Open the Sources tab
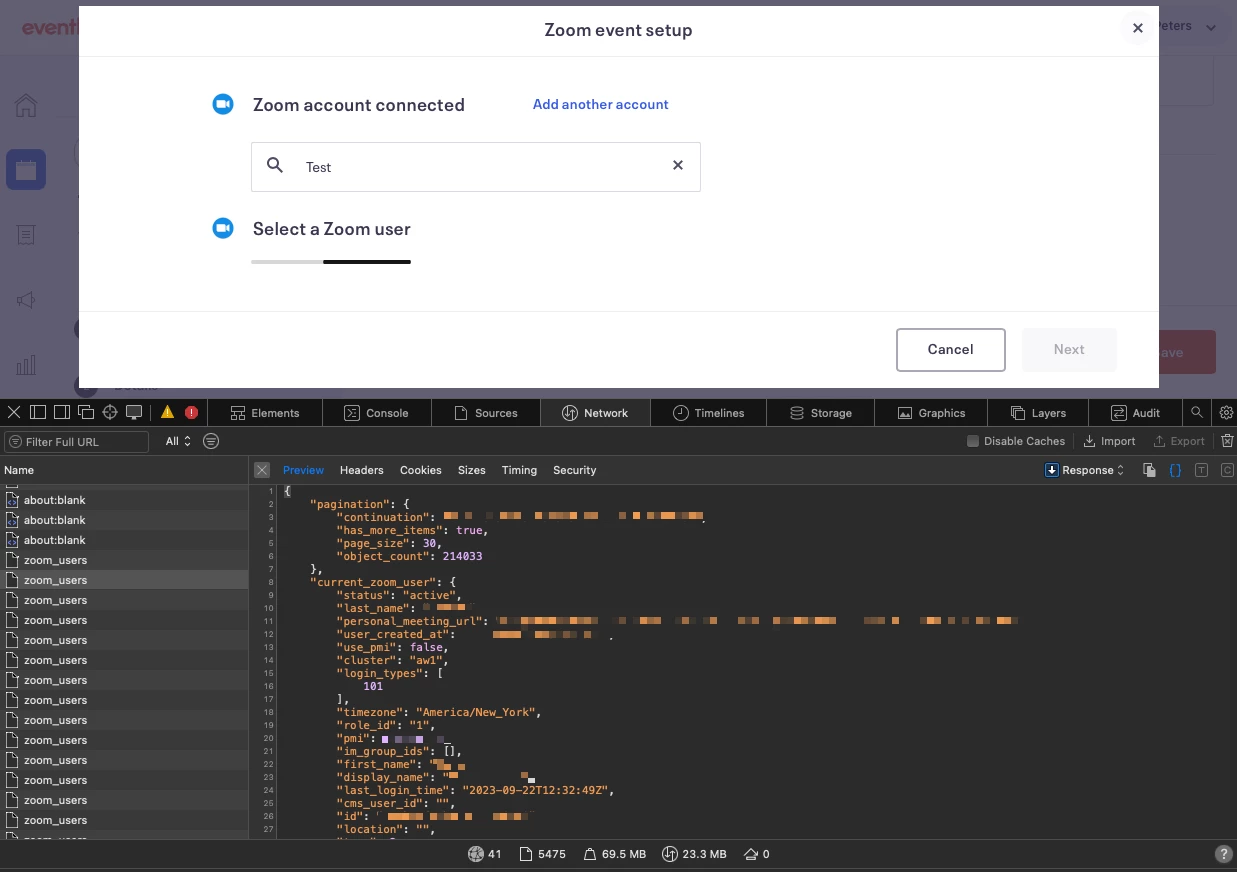 pyautogui.click(x=486, y=412)
